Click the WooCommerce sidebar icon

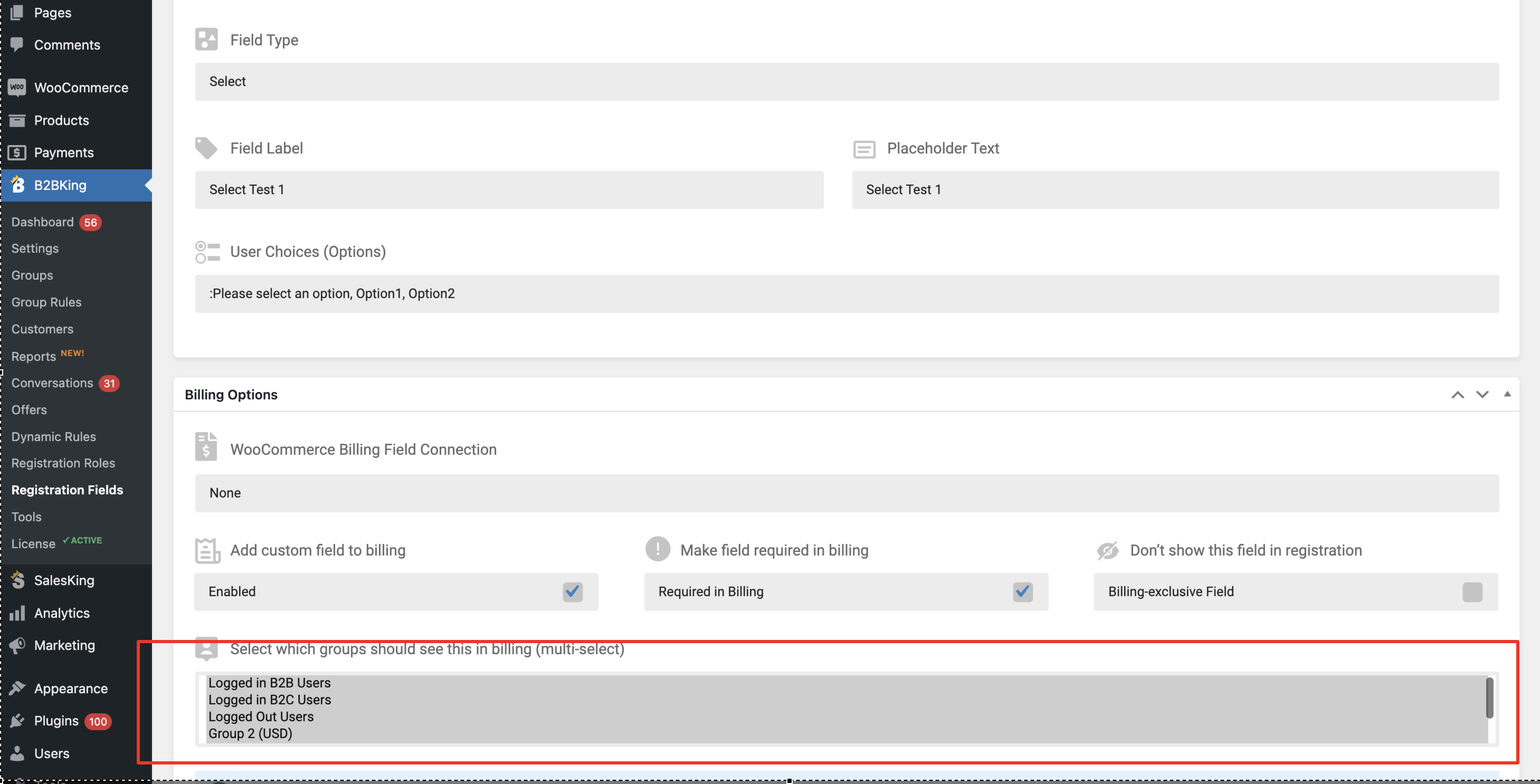[17, 87]
